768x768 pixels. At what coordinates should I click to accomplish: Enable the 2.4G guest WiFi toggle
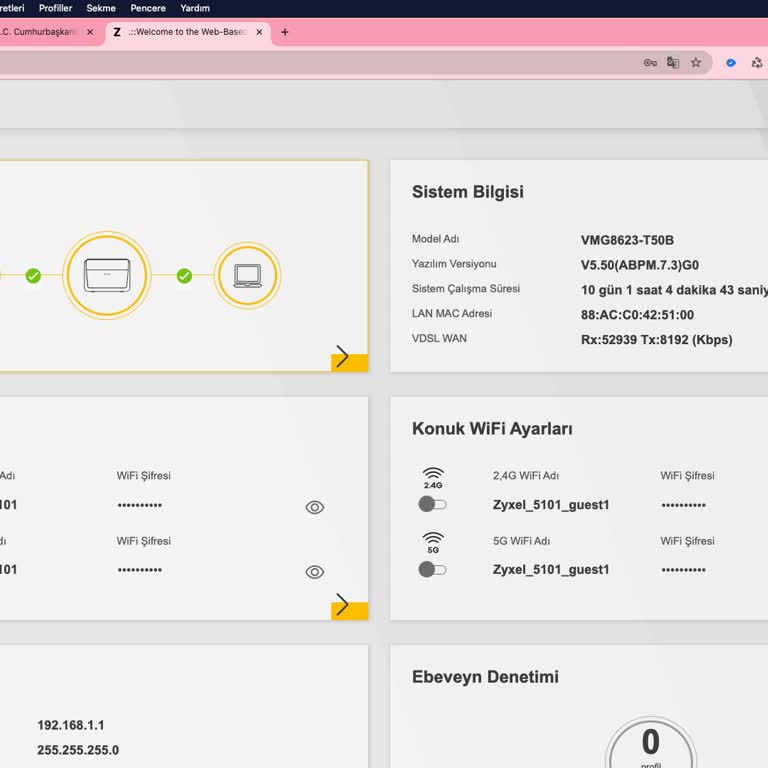(x=432, y=504)
